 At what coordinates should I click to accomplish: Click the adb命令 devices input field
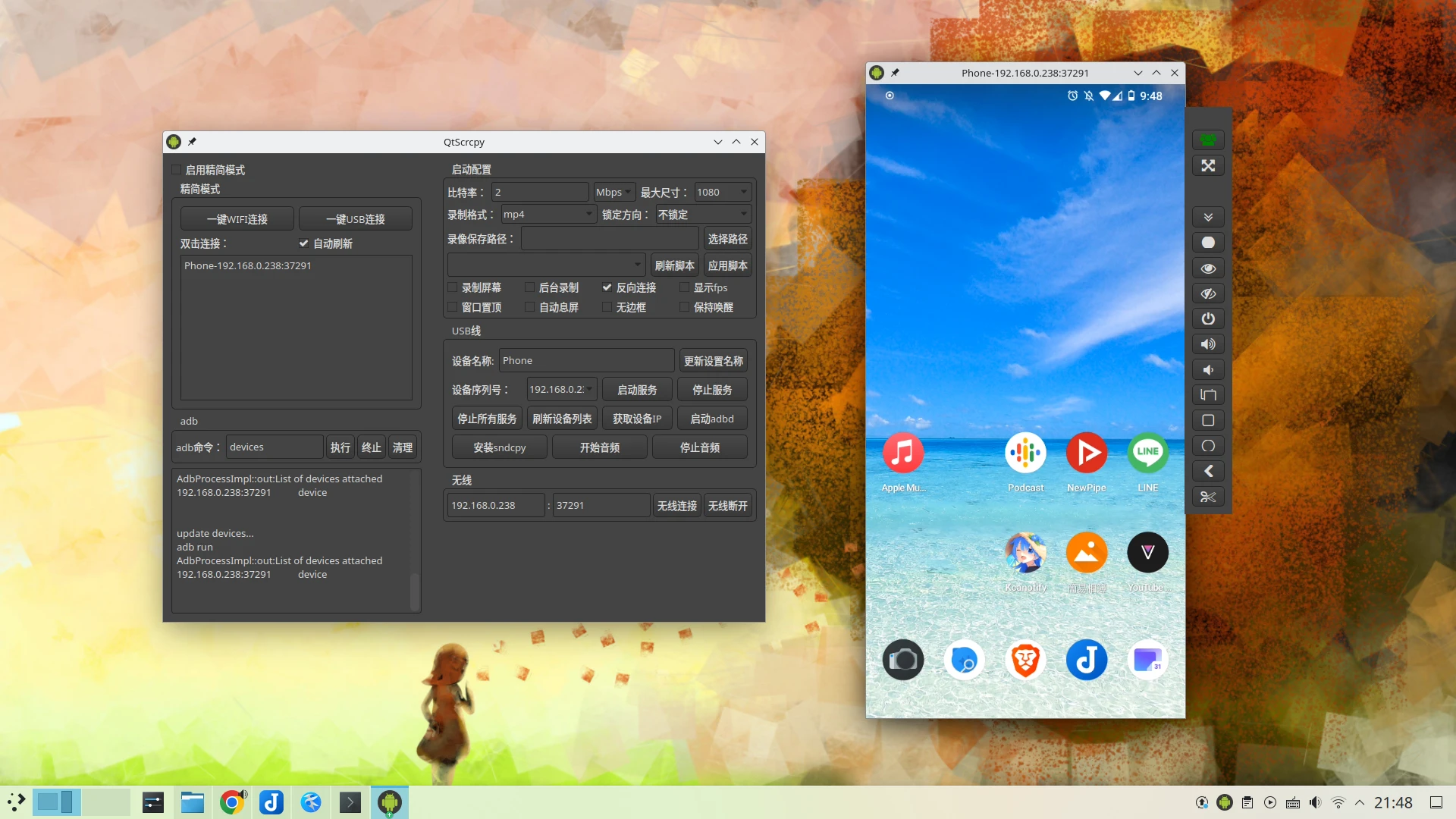pos(275,447)
